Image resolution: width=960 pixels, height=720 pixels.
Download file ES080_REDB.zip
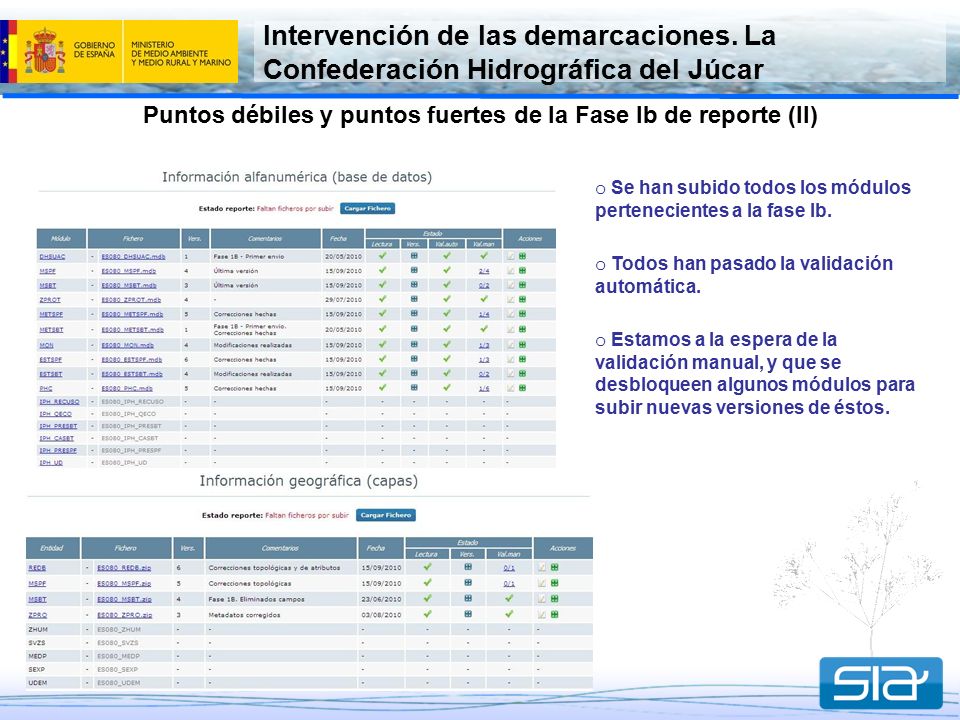[x=124, y=568]
